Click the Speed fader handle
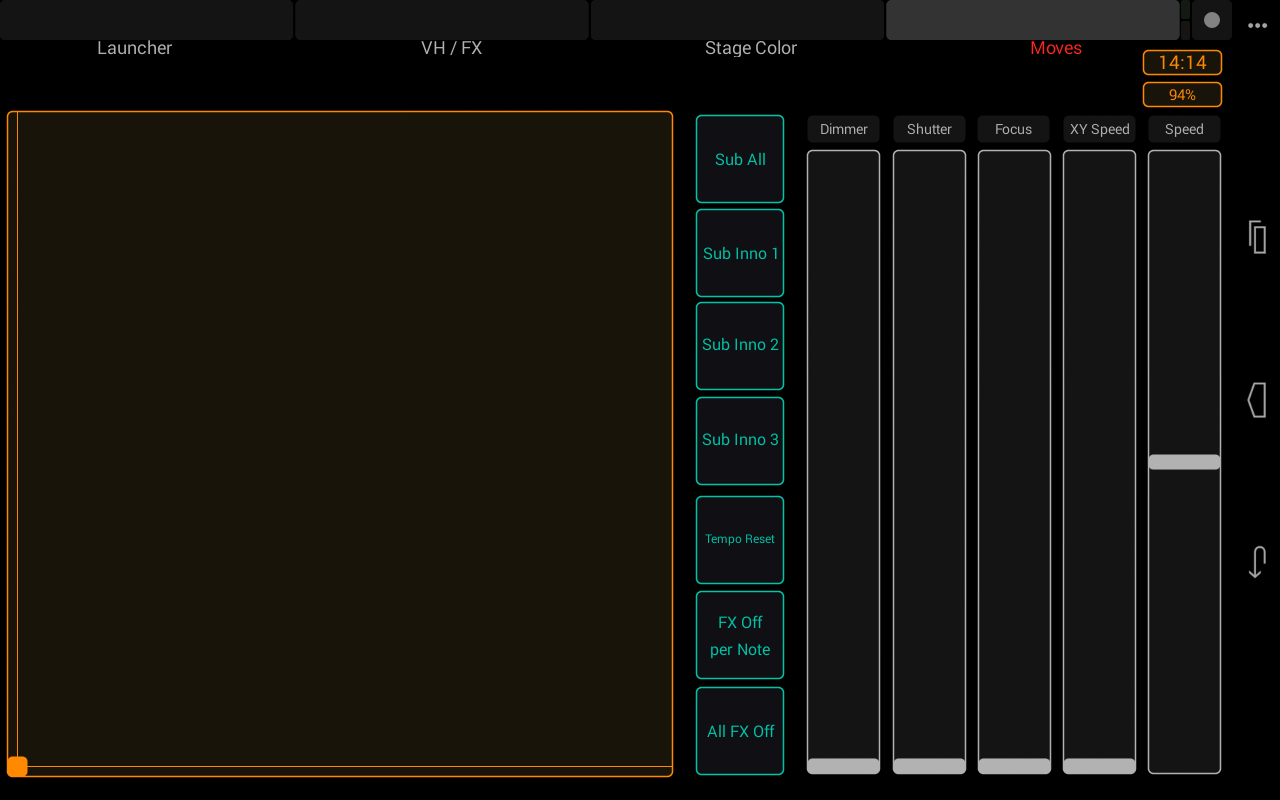This screenshot has width=1280, height=800. 1184,461
